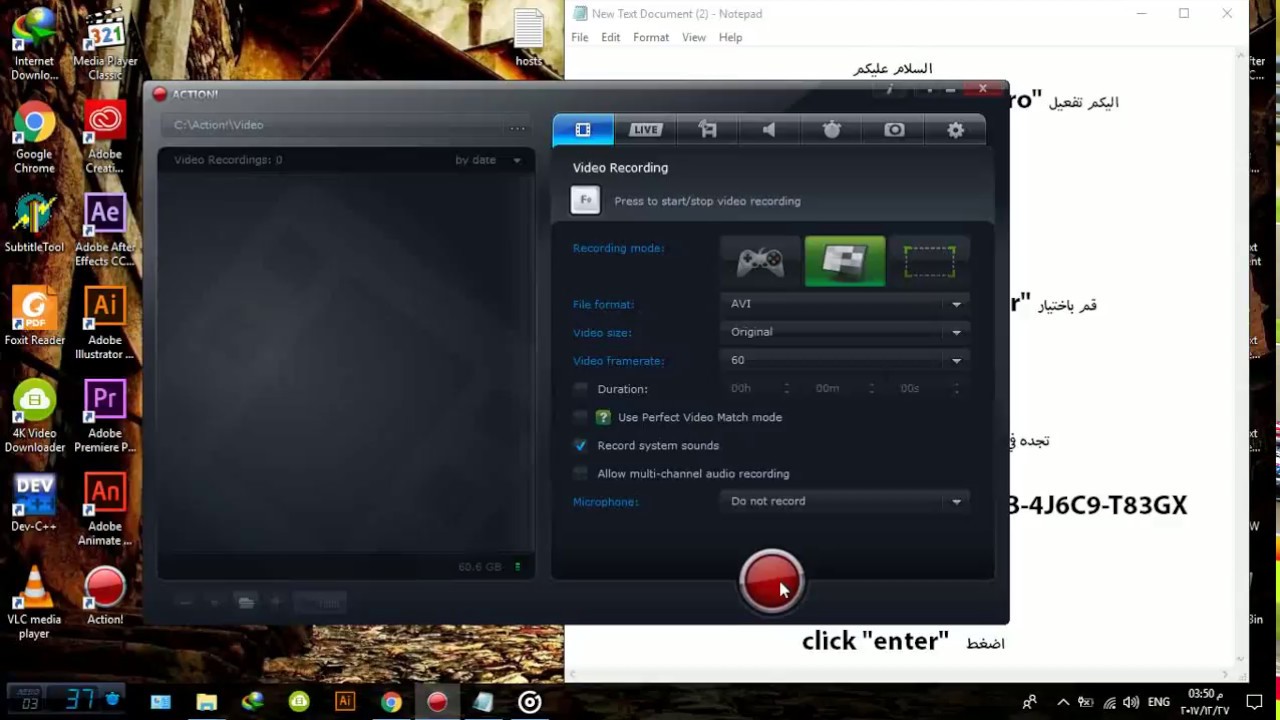Image resolution: width=1280 pixels, height=720 pixels.
Task: Enable Use Perfect Video Match mode
Action: pos(580,417)
